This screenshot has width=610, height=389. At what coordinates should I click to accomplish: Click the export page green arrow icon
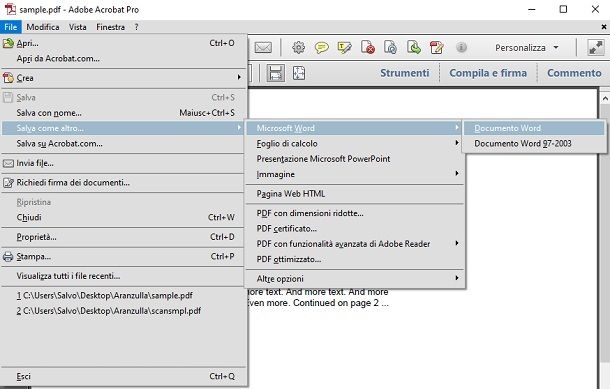pyautogui.click(x=413, y=47)
